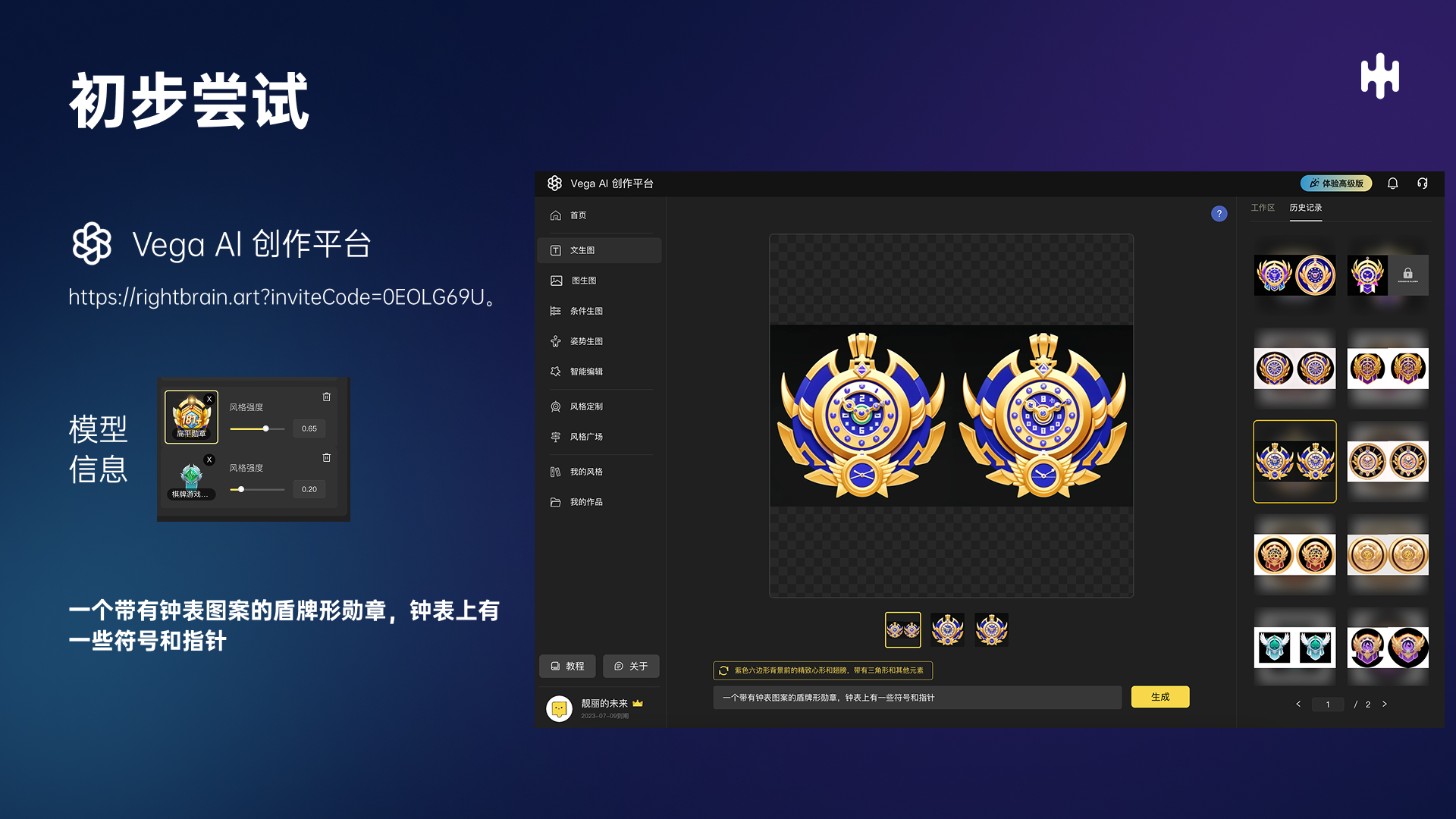
Task: Open the customer support headset icon
Action: click(x=1423, y=184)
